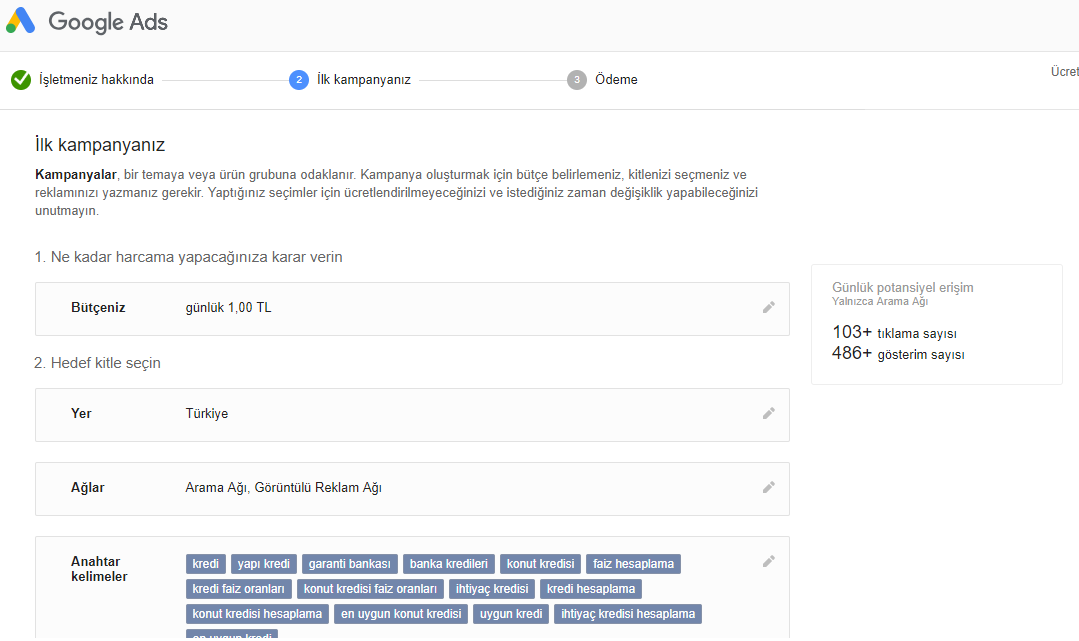Screen dimensions: 1079x641
Task: Click the 103+ tıklama sayısı estimate
Action: pos(895,333)
